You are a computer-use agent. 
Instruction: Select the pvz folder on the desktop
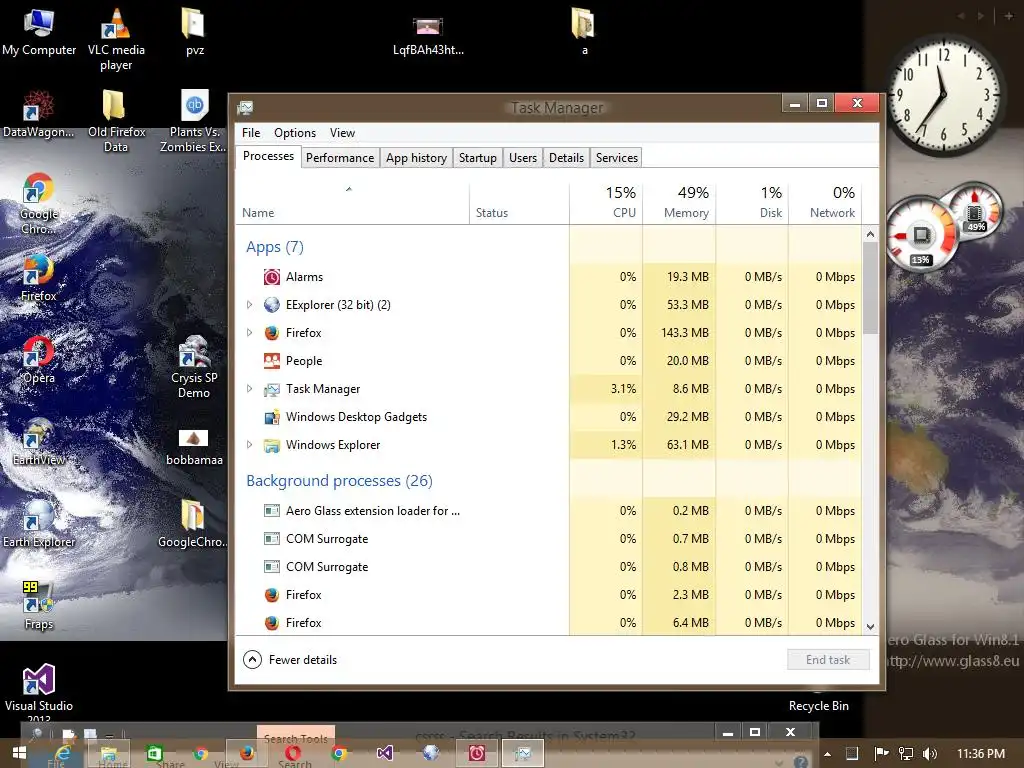click(x=194, y=33)
